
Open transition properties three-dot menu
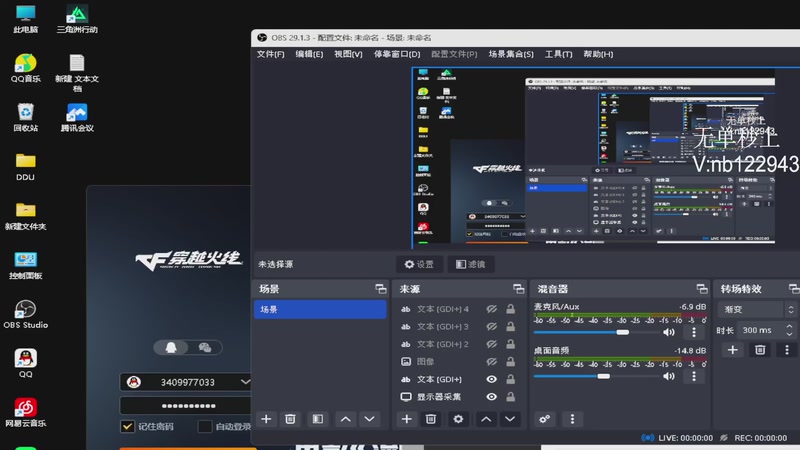tap(787, 350)
